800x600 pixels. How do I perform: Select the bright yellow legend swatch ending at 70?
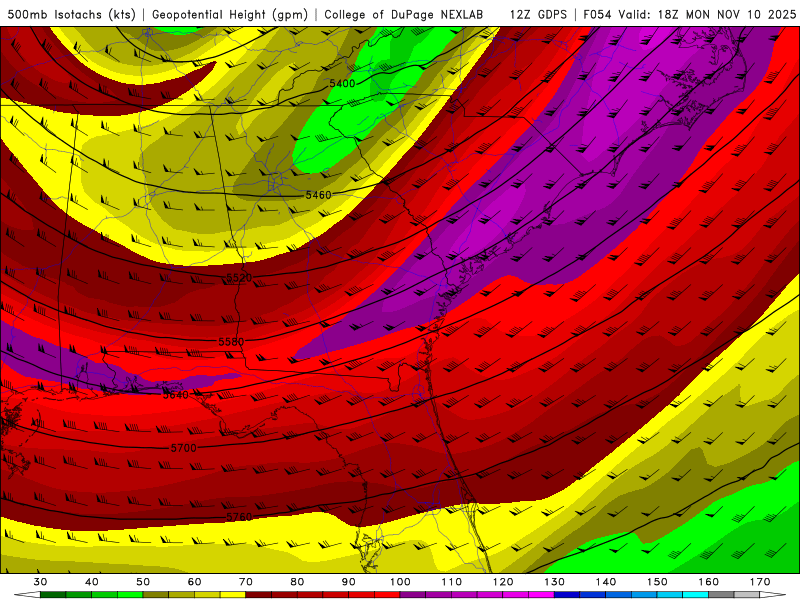tap(233, 595)
